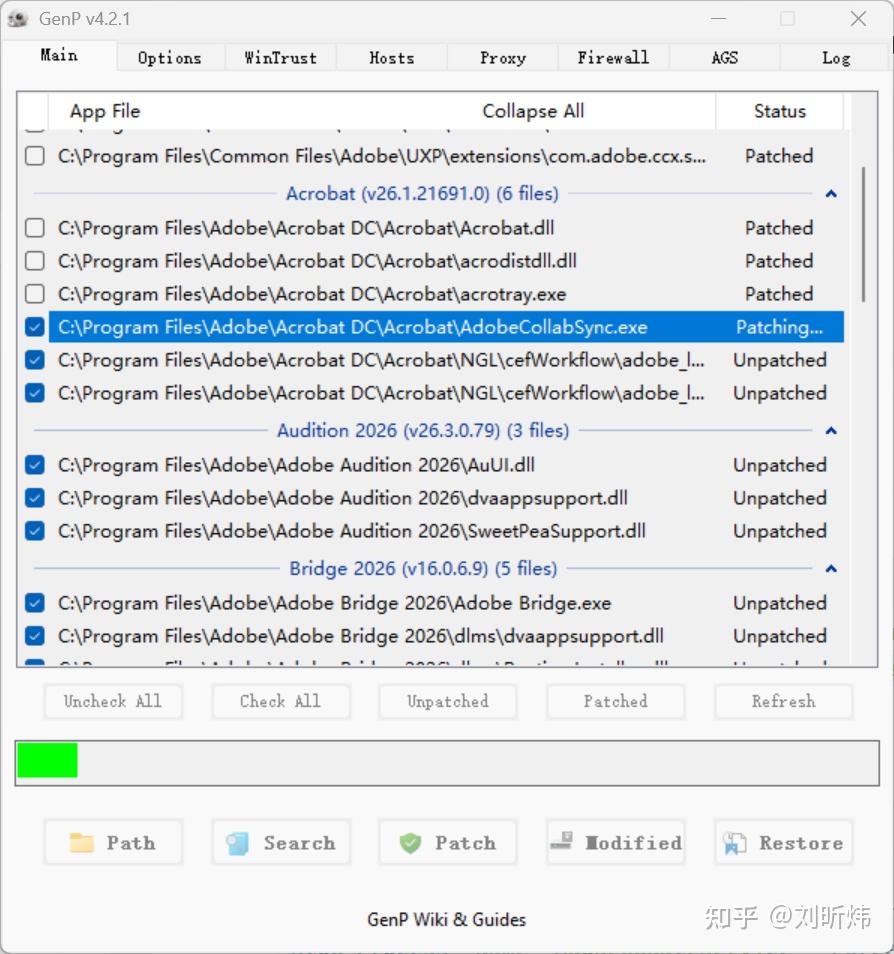Select the highlighted AdobeCollabSync.exe row
This screenshot has height=954, width=894.
[446, 327]
